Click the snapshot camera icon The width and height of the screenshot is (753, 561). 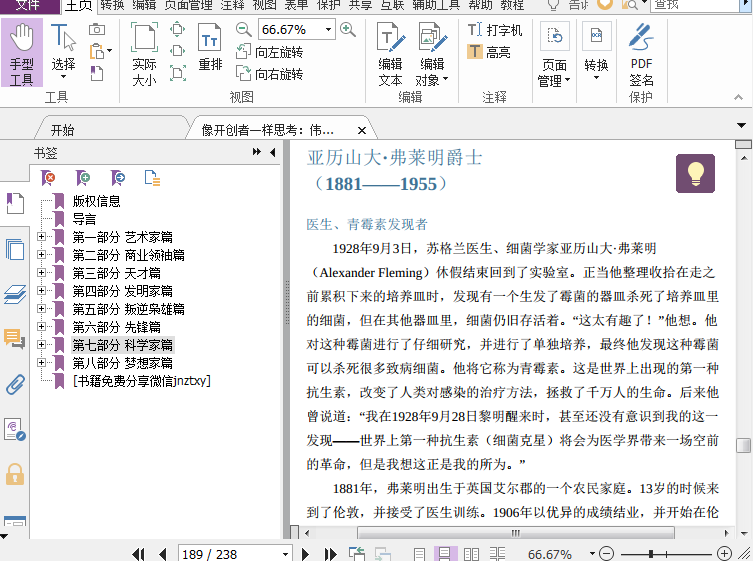click(97, 30)
